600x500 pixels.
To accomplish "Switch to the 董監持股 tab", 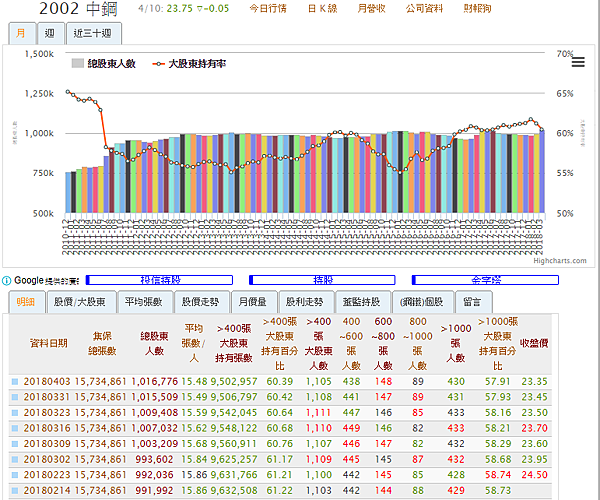I will (362, 302).
